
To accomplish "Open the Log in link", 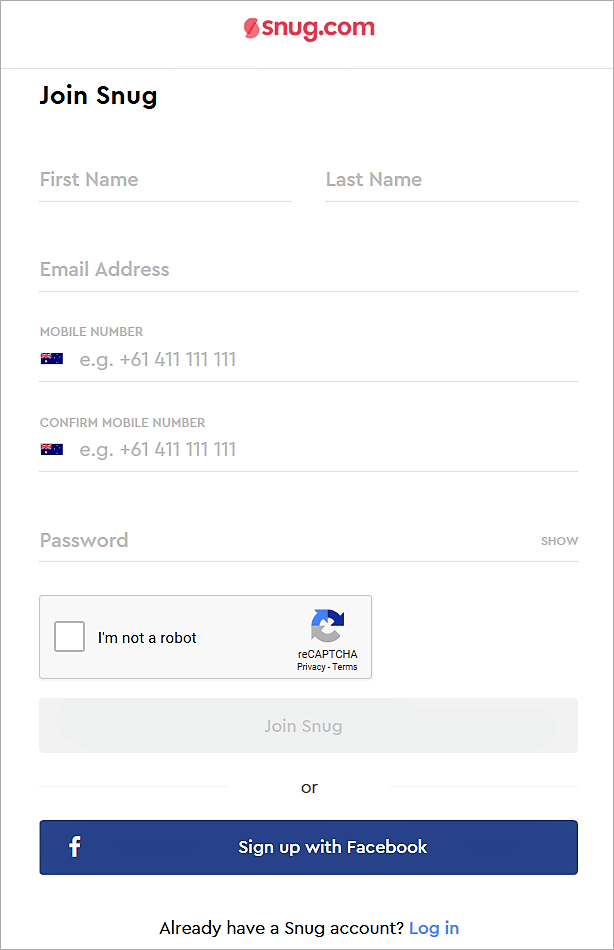I will coord(434,928).
